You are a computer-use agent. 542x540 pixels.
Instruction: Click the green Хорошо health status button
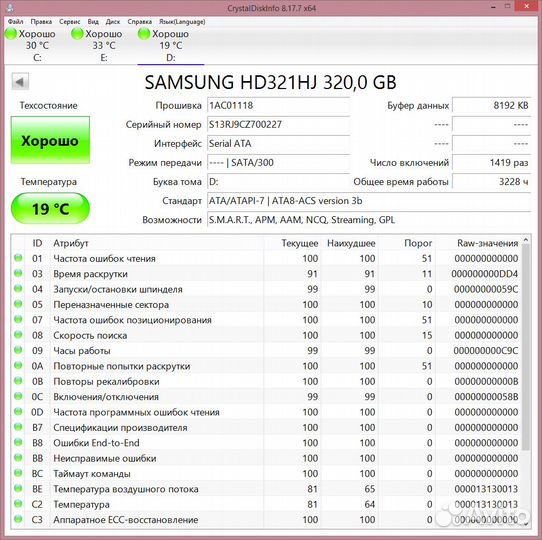(x=50, y=140)
